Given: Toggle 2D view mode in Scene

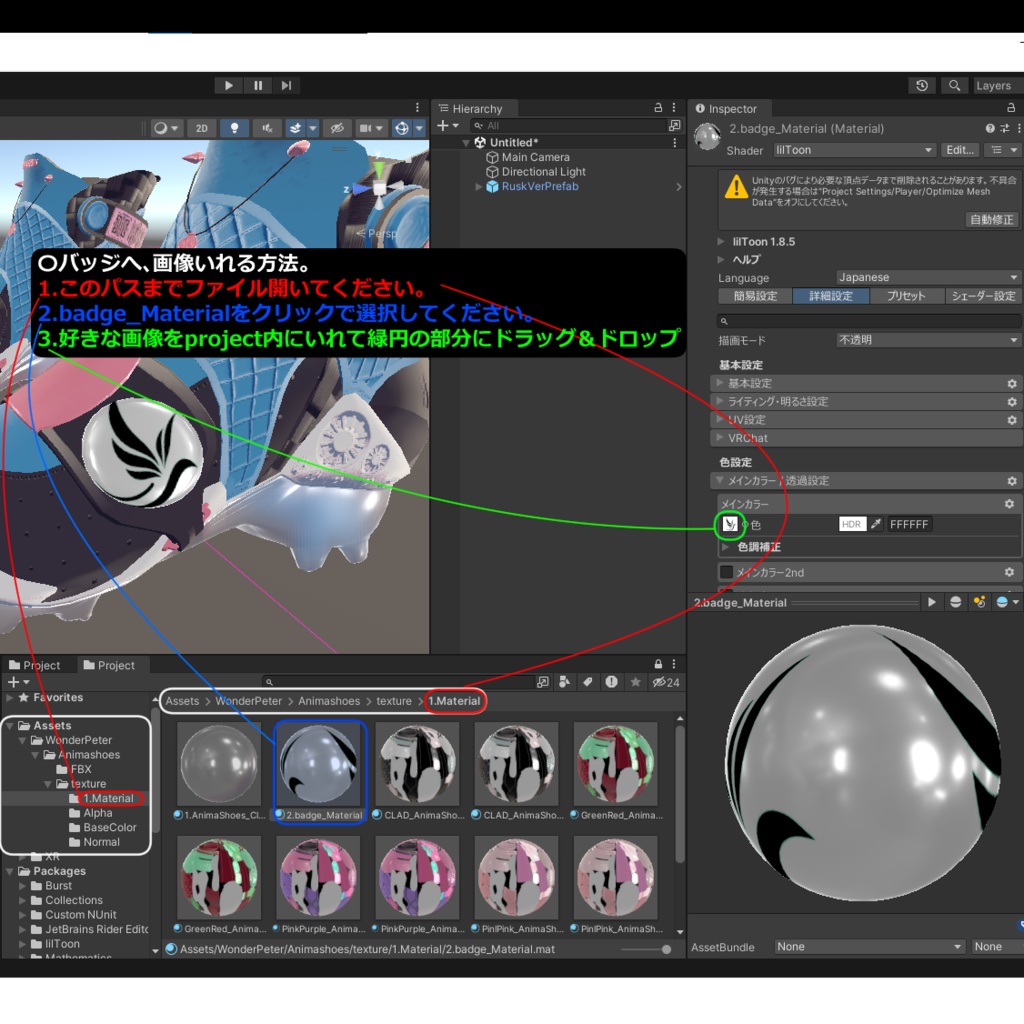Looking at the screenshot, I should pos(202,128).
